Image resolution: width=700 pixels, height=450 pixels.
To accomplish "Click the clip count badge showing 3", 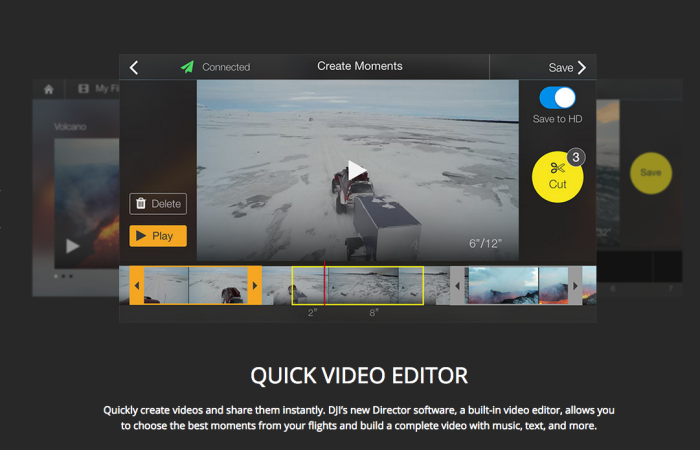I will click(x=575, y=157).
